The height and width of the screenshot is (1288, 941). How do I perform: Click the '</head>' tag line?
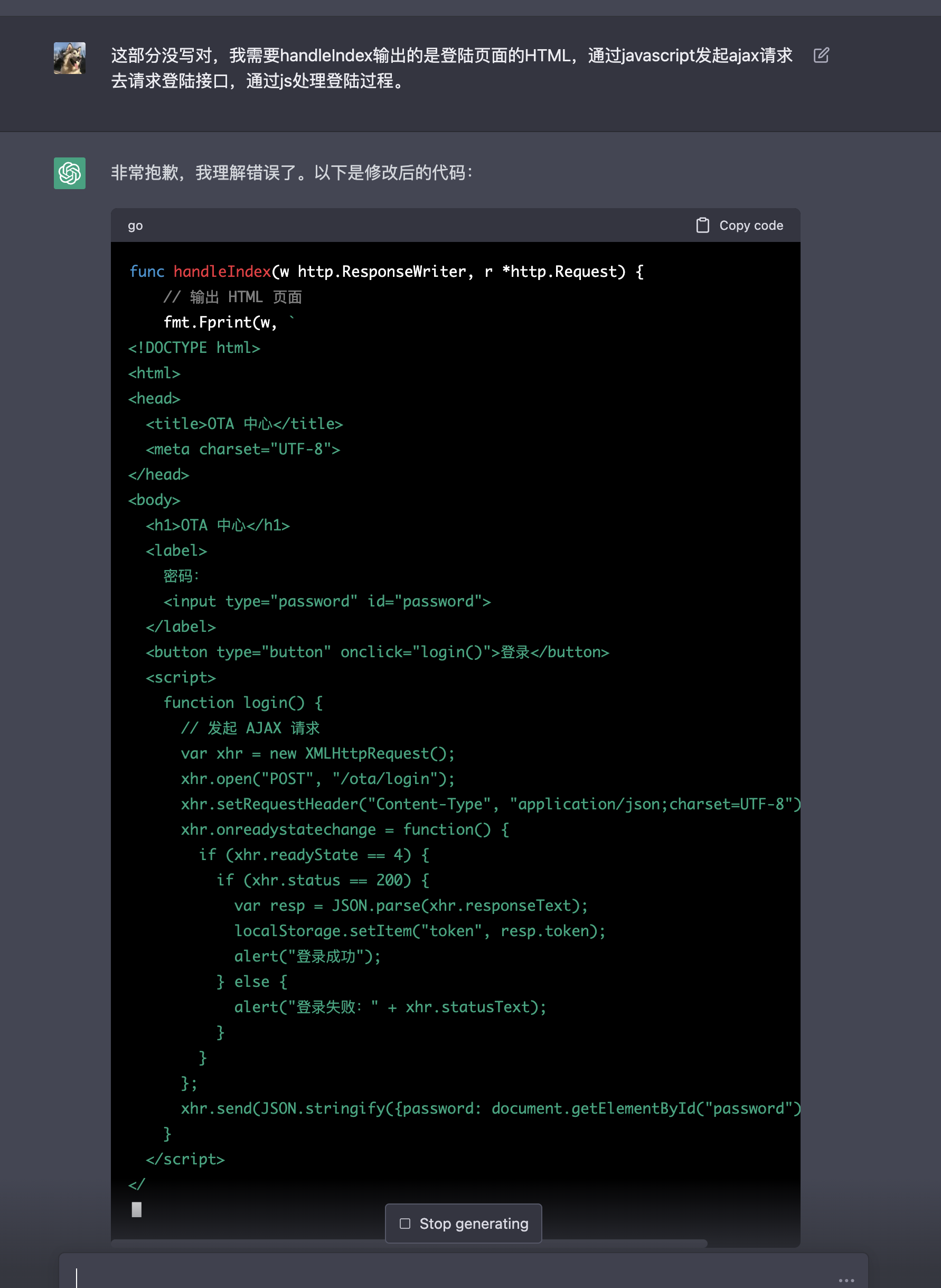158,474
